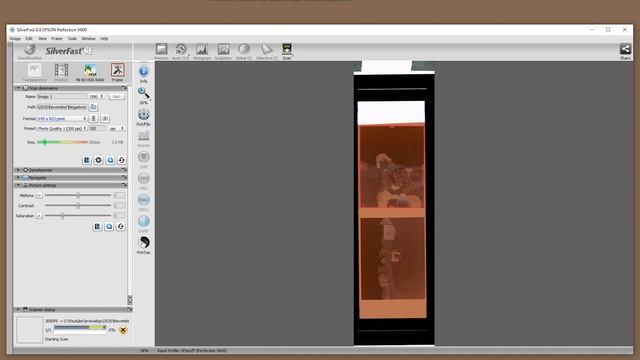The height and width of the screenshot is (360, 640).
Task: Click the Contrast slider
Action: point(78,206)
